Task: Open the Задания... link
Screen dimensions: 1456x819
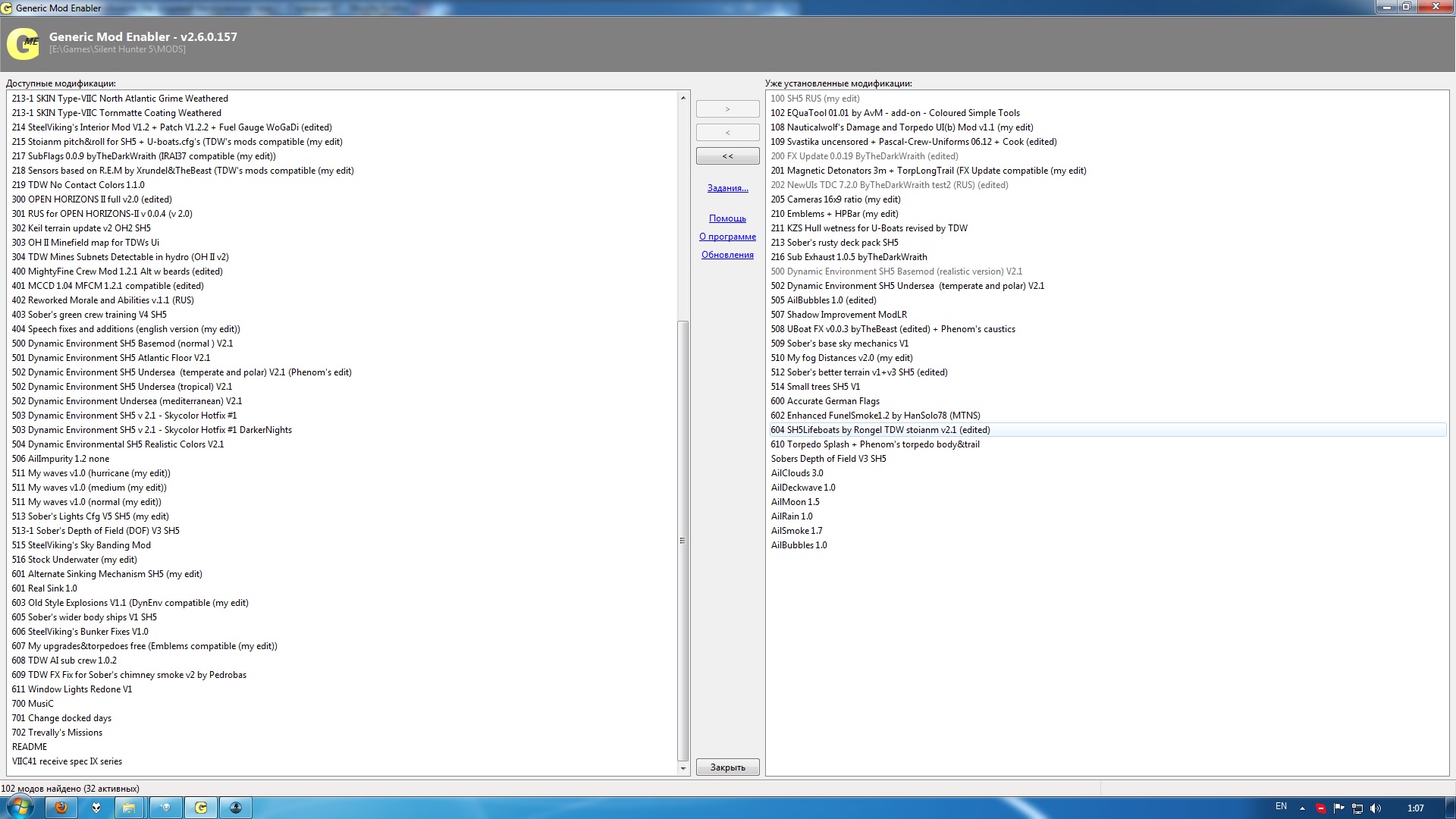Action: (x=727, y=188)
